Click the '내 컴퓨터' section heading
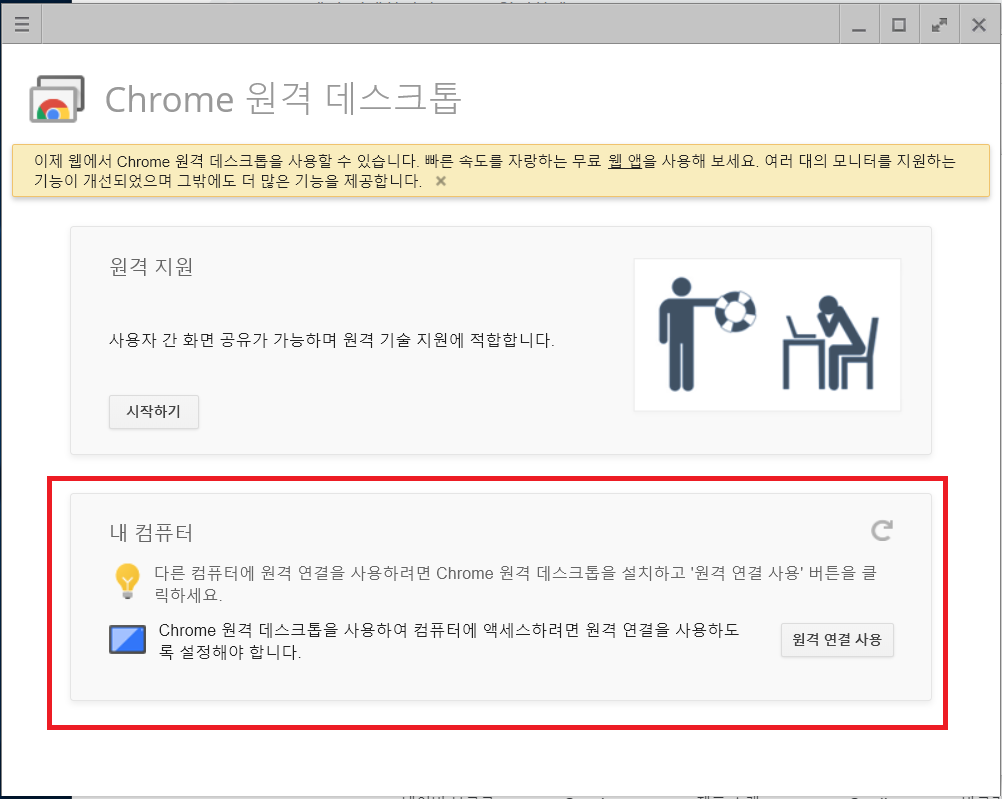 (151, 532)
